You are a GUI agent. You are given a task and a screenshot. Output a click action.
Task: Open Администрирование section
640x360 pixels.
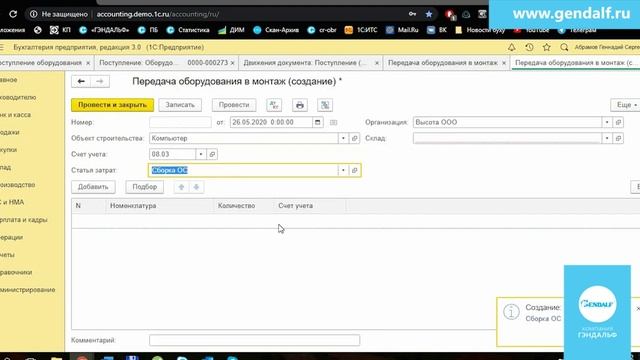[28, 289]
